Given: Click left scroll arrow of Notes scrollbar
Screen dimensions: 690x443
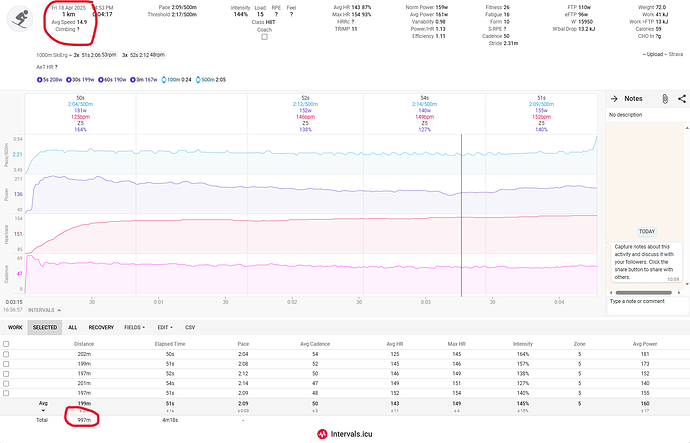Looking at the screenshot, I should [610, 293].
